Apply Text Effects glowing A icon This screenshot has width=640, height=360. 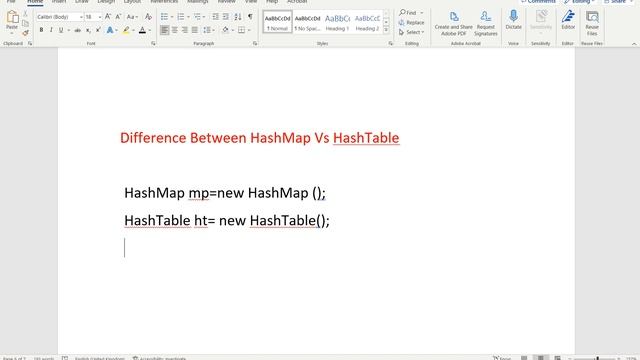pos(109,30)
